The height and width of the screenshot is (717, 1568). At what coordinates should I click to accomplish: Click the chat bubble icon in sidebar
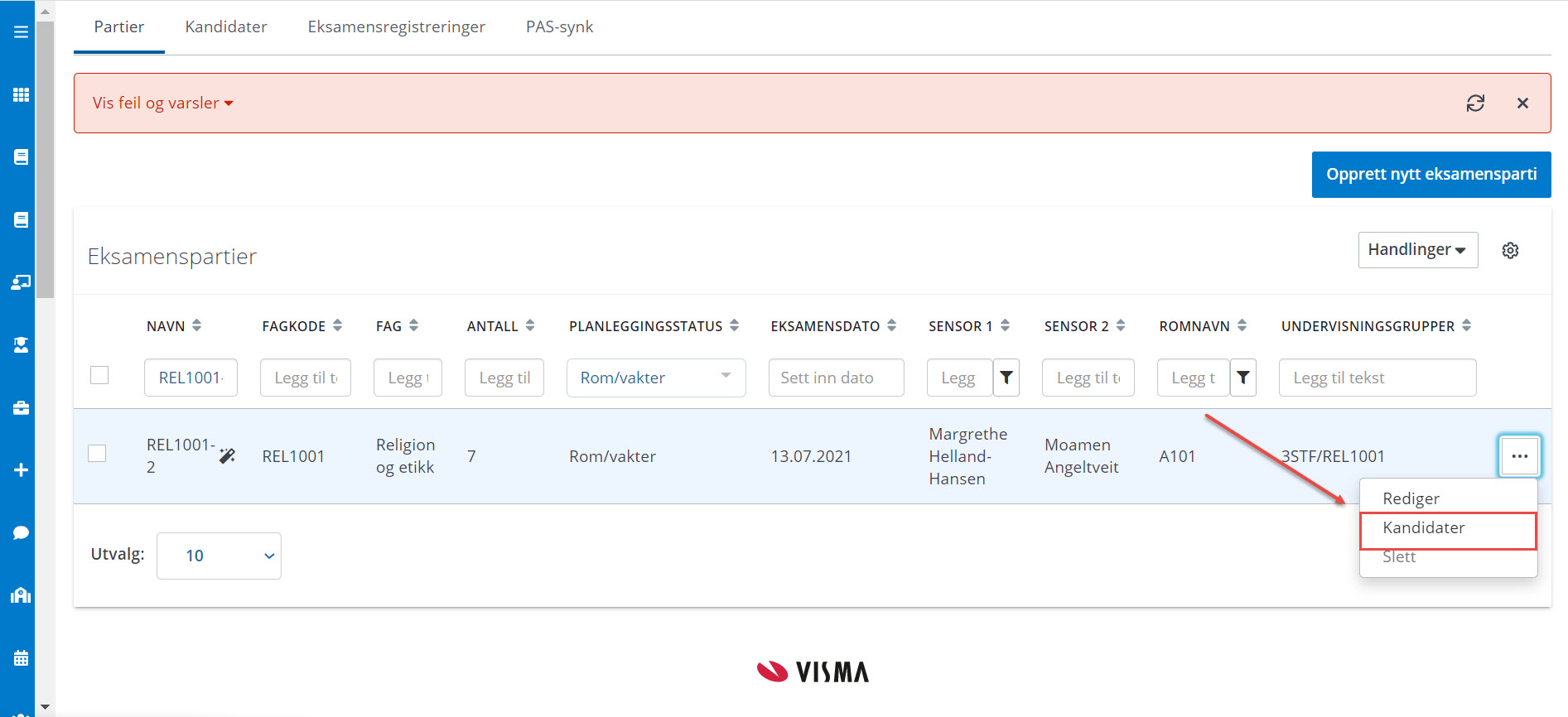pos(21,532)
